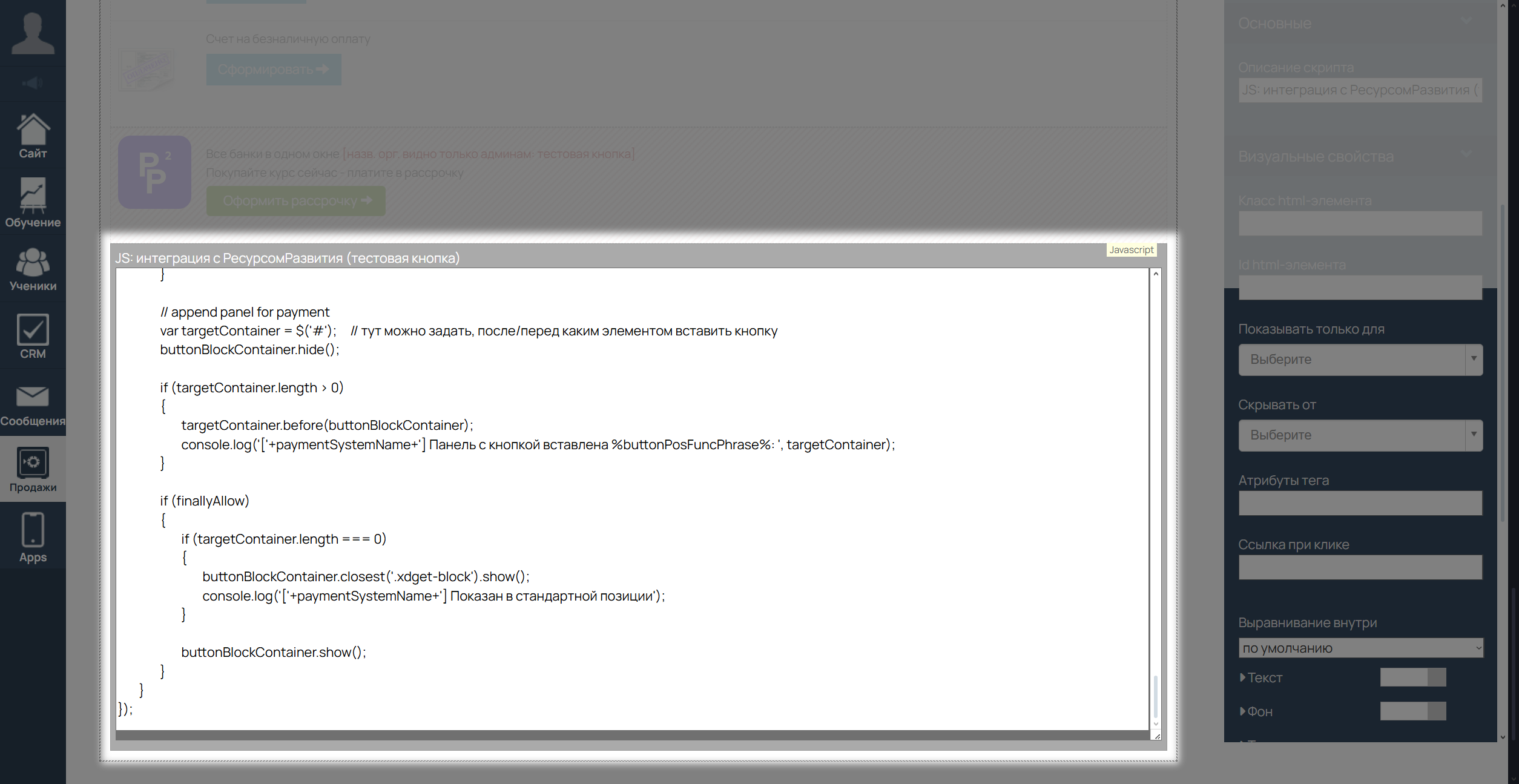Open the notifications megaphone icon
The image size is (1519, 784).
point(33,83)
